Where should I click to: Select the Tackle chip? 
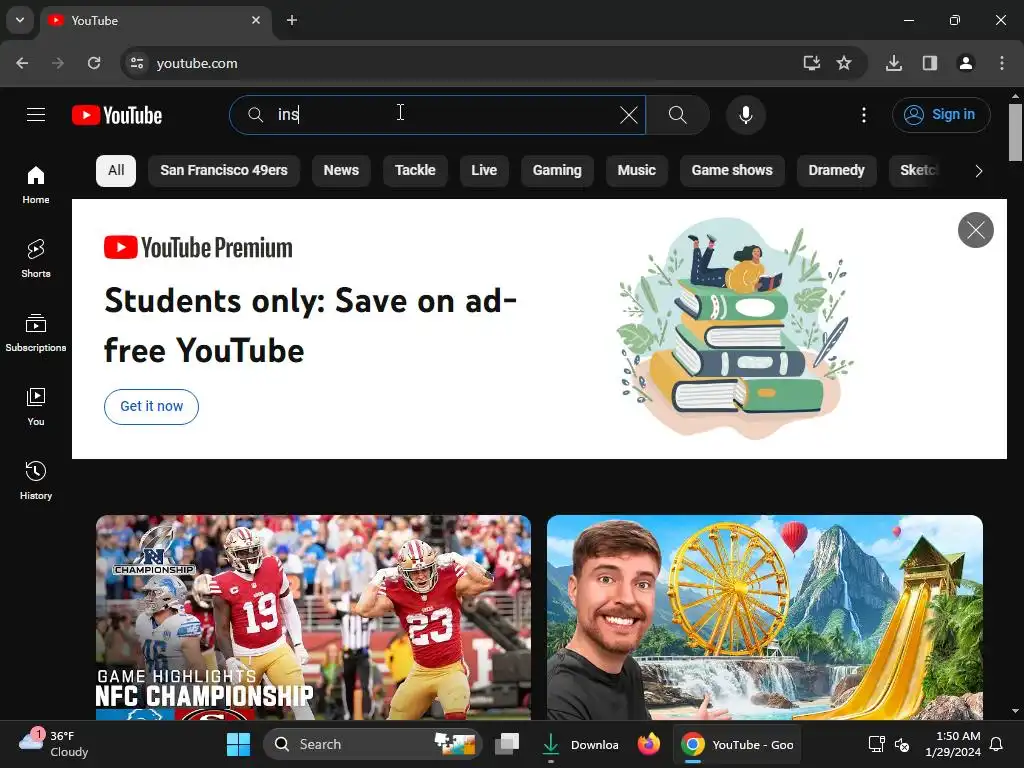(x=415, y=170)
